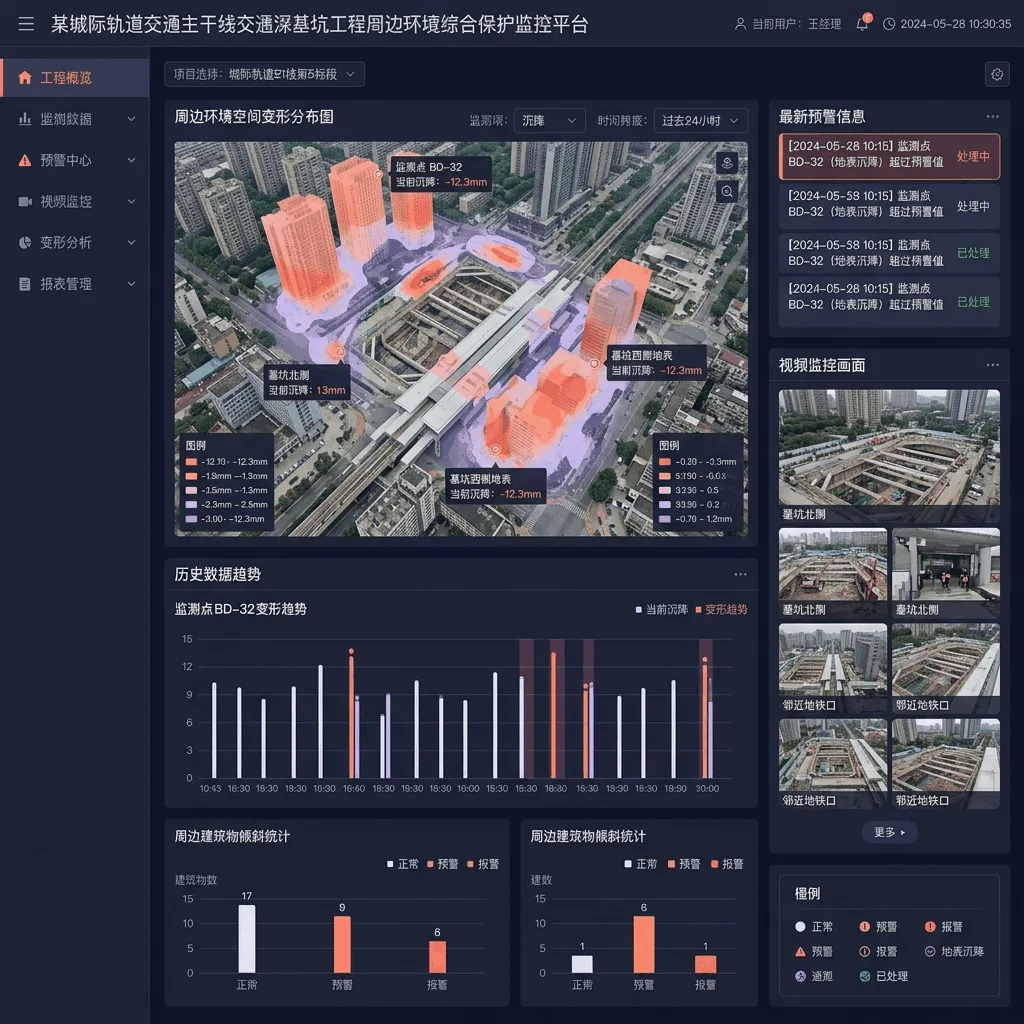
Task: Toggle 变形趋势 series in the trend chart legend
Action: [x=721, y=609]
